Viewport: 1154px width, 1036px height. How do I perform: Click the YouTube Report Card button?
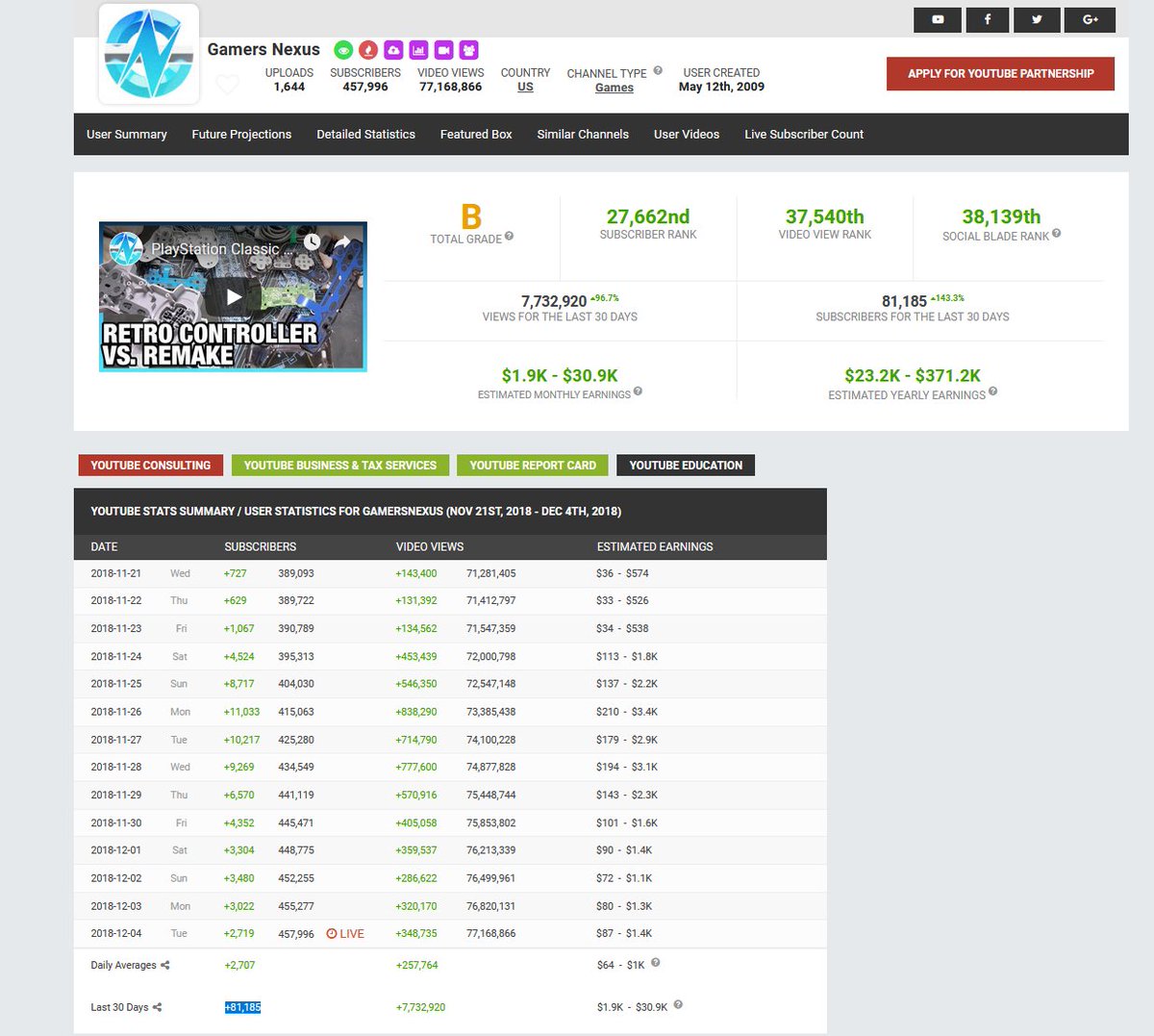click(x=533, y=466)
